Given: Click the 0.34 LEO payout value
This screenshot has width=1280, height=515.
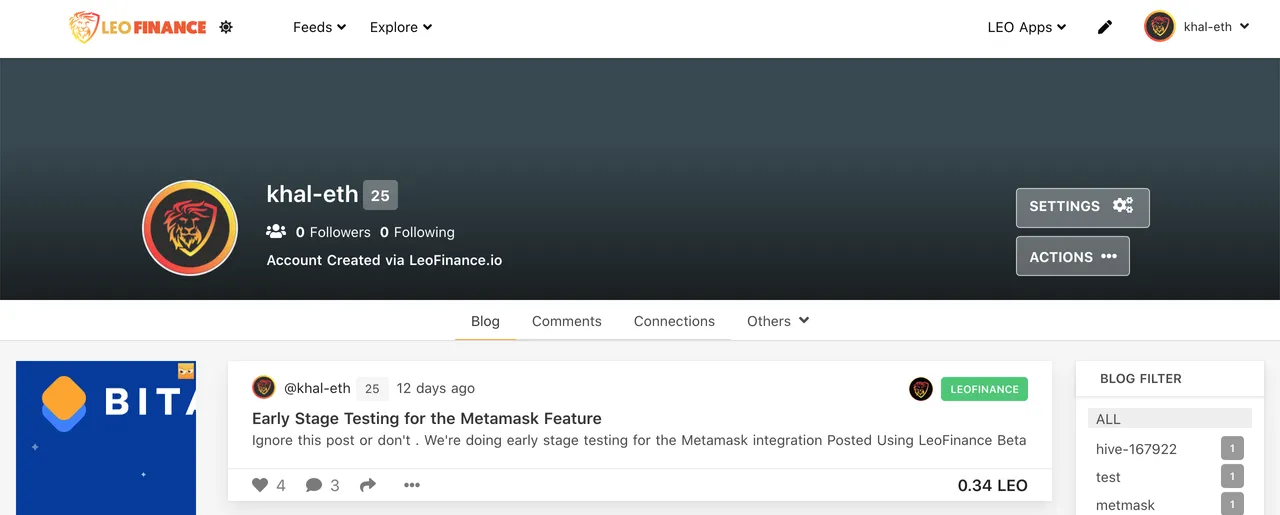Looking at the screenshot, I should click(x=992, y=485).
